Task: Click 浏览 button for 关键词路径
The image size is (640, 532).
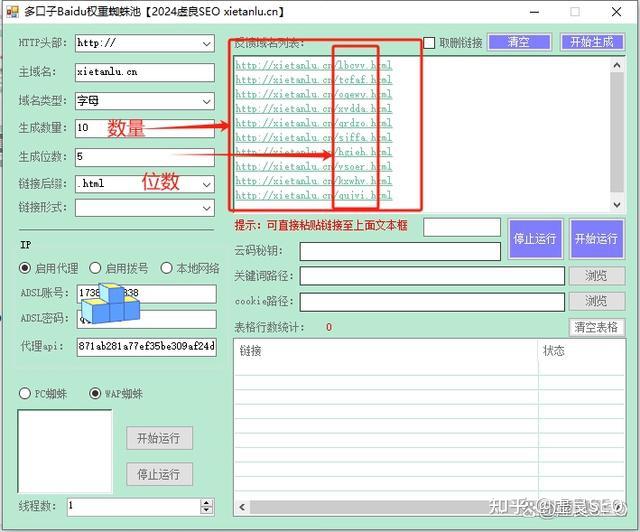Action: point(597,276)
